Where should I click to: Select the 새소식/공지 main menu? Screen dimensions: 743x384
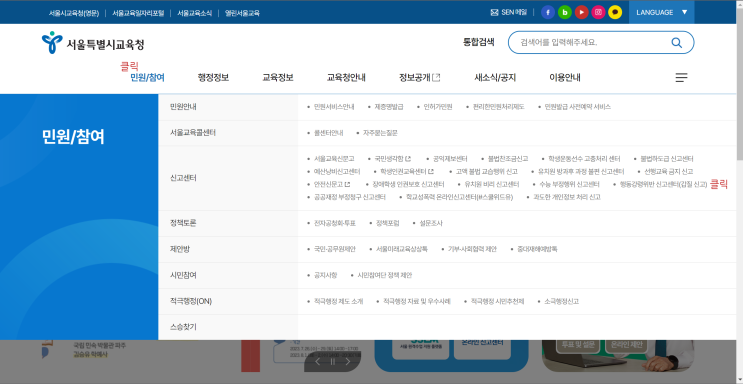(495, 78)
